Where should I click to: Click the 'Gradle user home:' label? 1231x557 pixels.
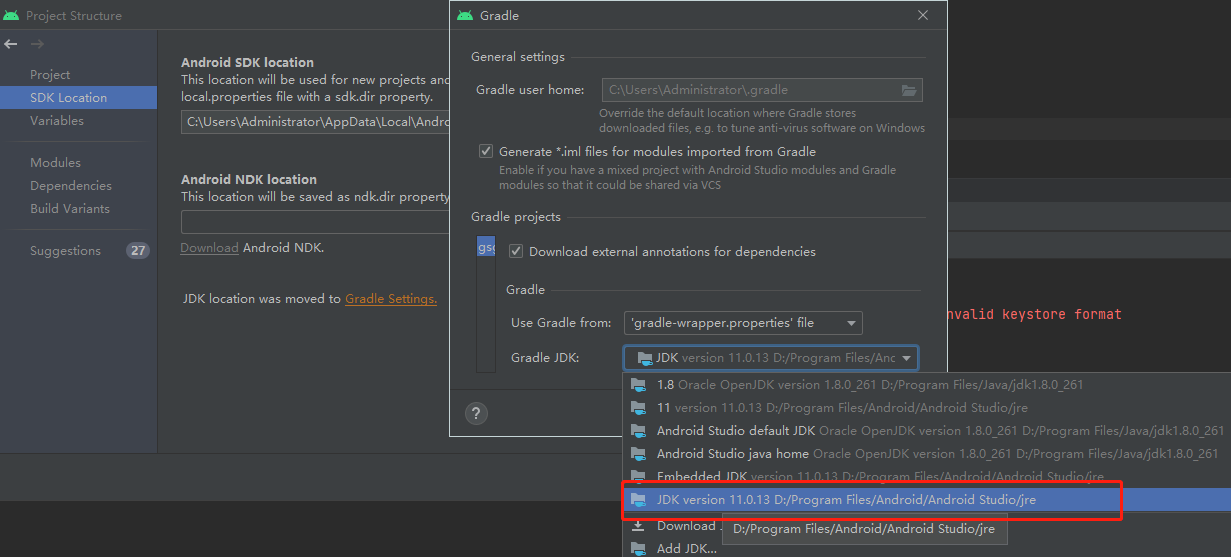(530, 90)
